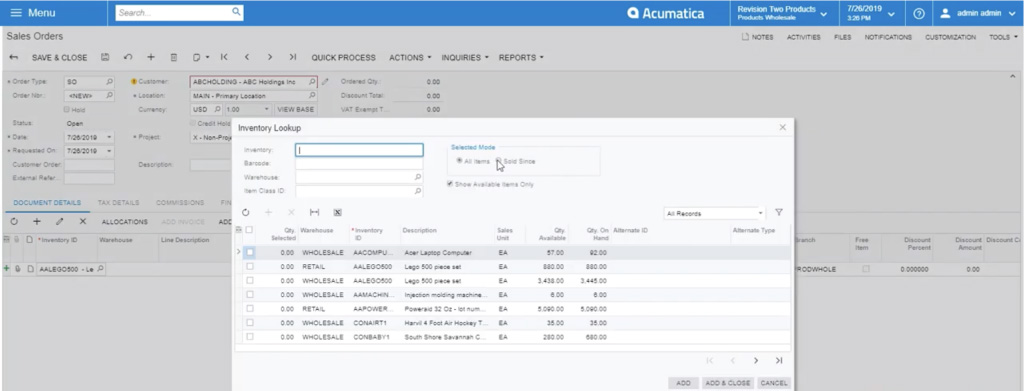Open the admin admin user menu
1024x391 pixels.
978,13
